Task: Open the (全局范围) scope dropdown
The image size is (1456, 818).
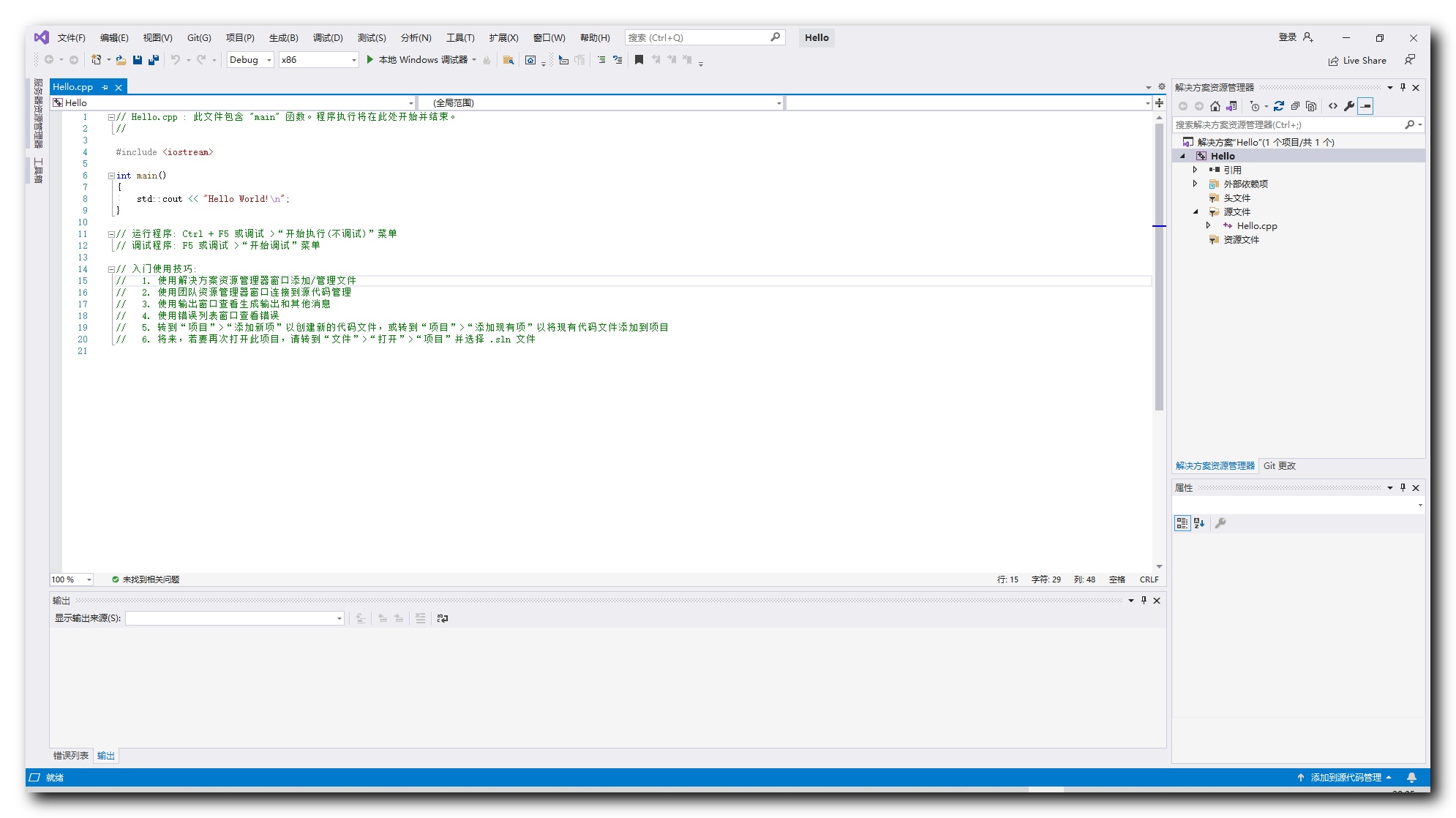Action: pos(601,103)
